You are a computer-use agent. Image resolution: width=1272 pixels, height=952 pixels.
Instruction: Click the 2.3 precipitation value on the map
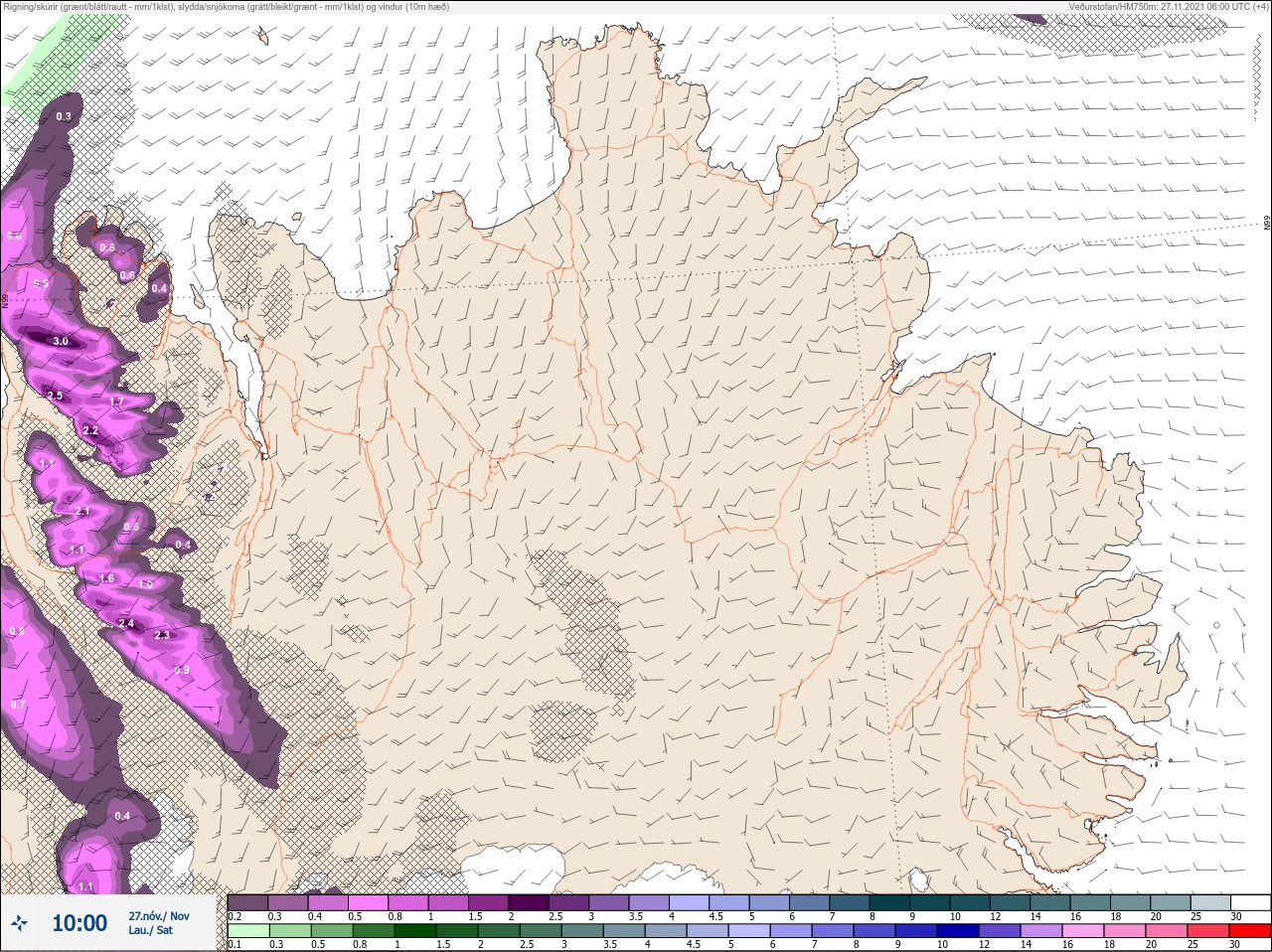point(162,634)
